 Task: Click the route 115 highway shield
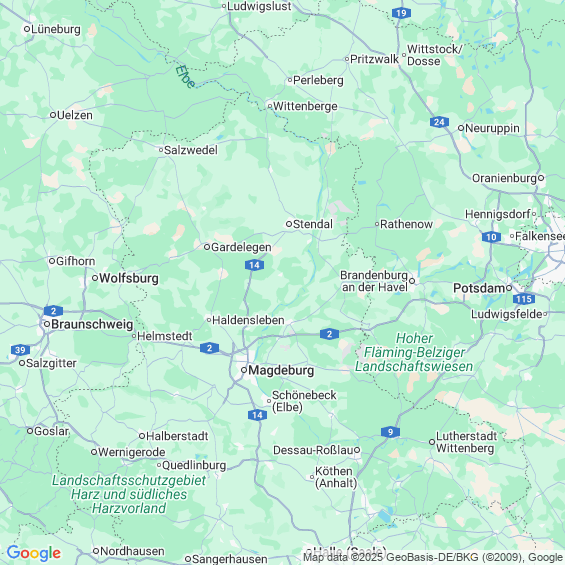tap(524, 299)
